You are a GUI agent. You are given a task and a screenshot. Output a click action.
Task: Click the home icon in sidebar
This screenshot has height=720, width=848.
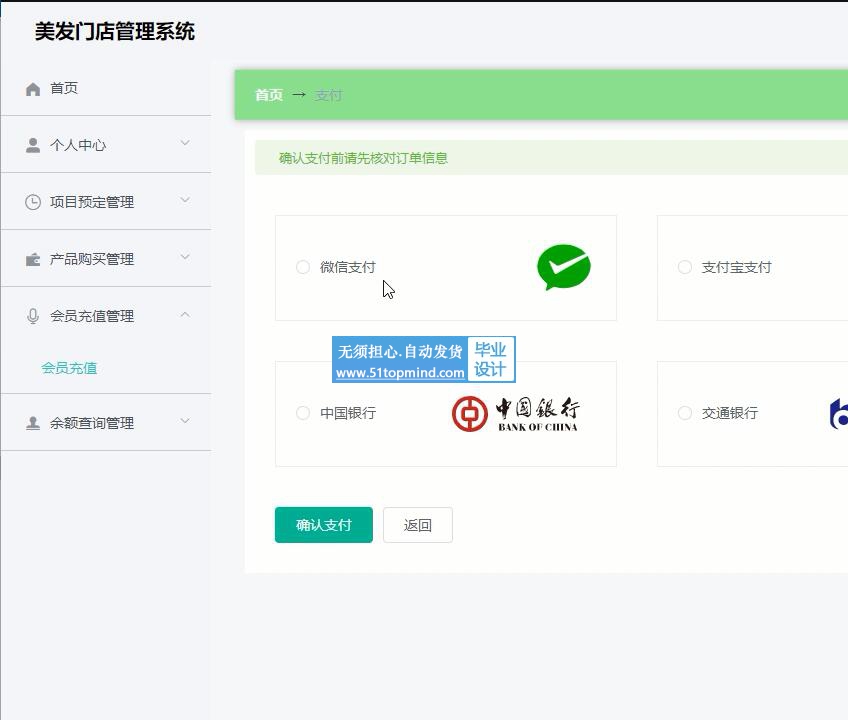33,89
